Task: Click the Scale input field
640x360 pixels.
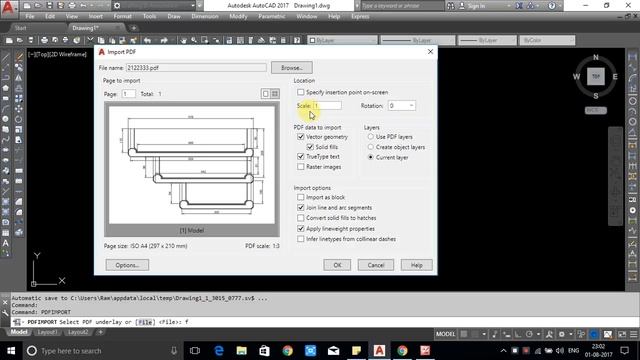Action: click(327, 106)
